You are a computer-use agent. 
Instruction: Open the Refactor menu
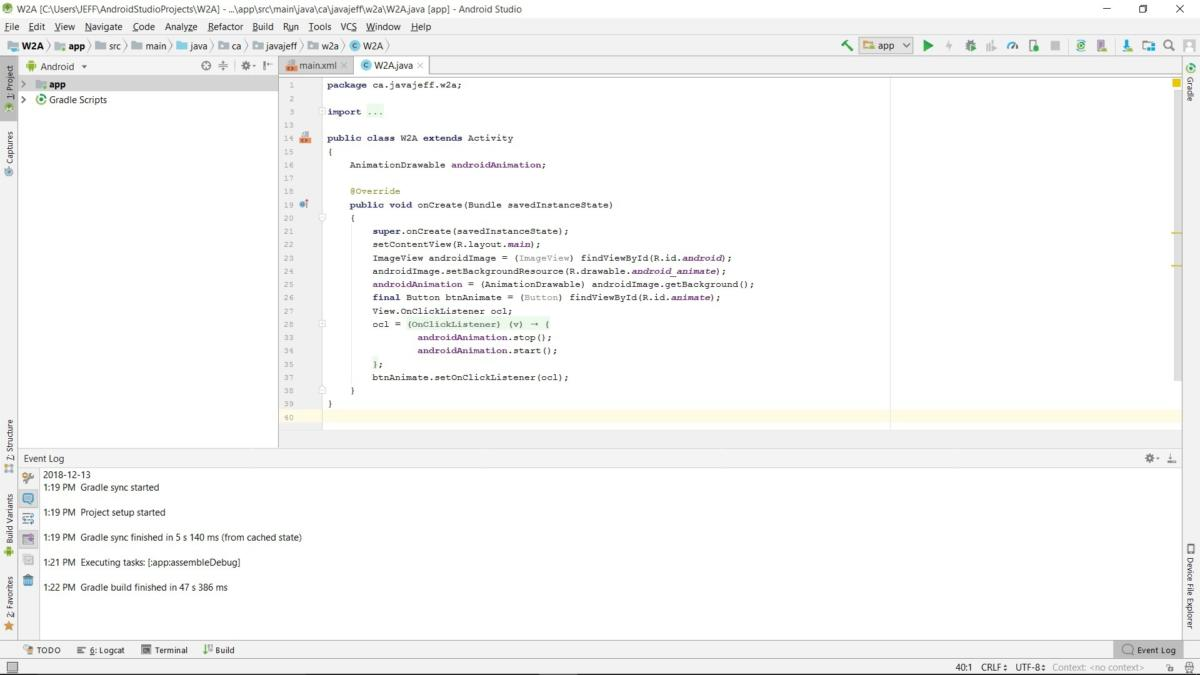click(225, 27)
